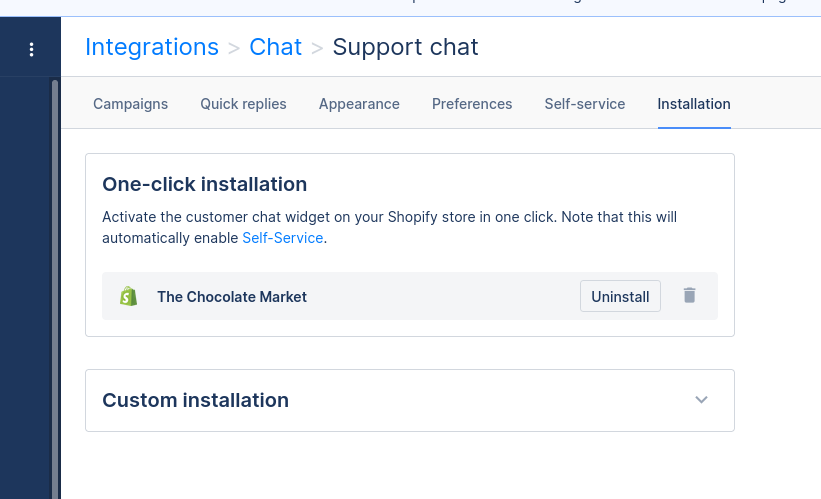This screenshot has width=821, height=499.
Task: Follow the Self-Service link in description
Action: tap(283, 238)
